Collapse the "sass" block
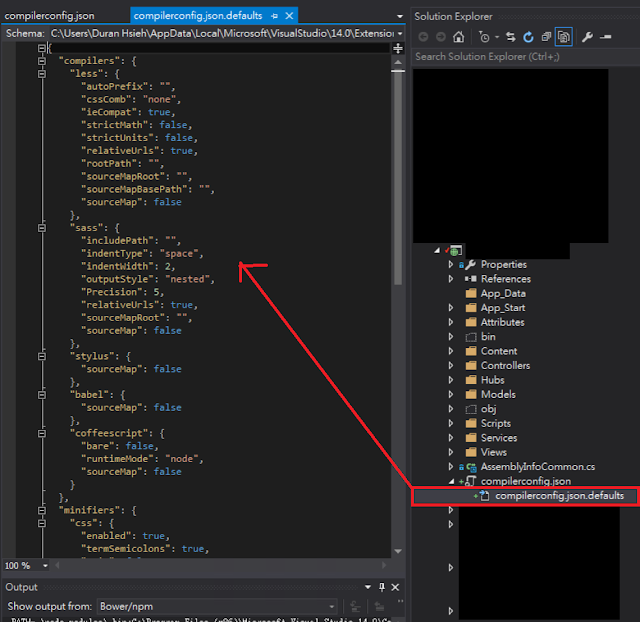The image size is (640, 622). [x=42, y=228]
